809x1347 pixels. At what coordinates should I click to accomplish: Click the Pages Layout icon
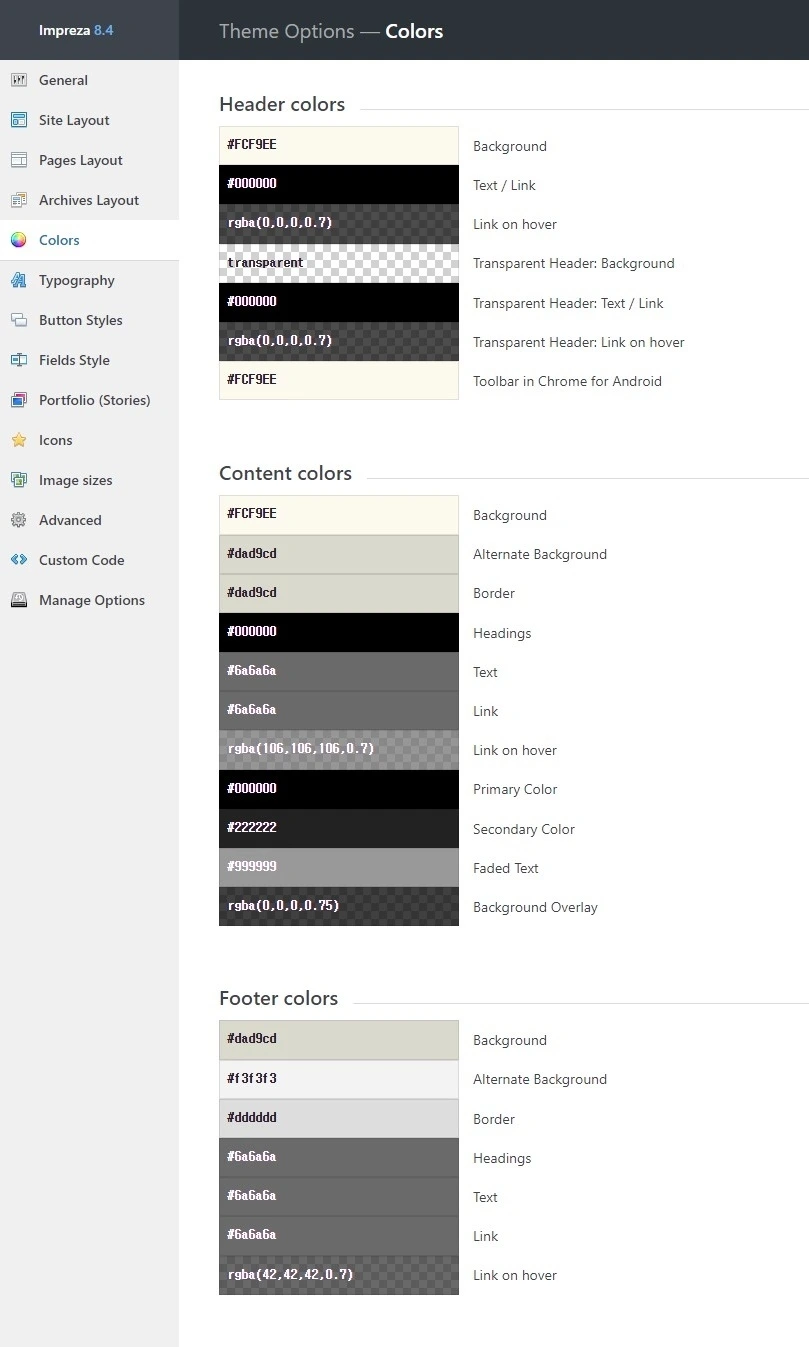[19, 160]
